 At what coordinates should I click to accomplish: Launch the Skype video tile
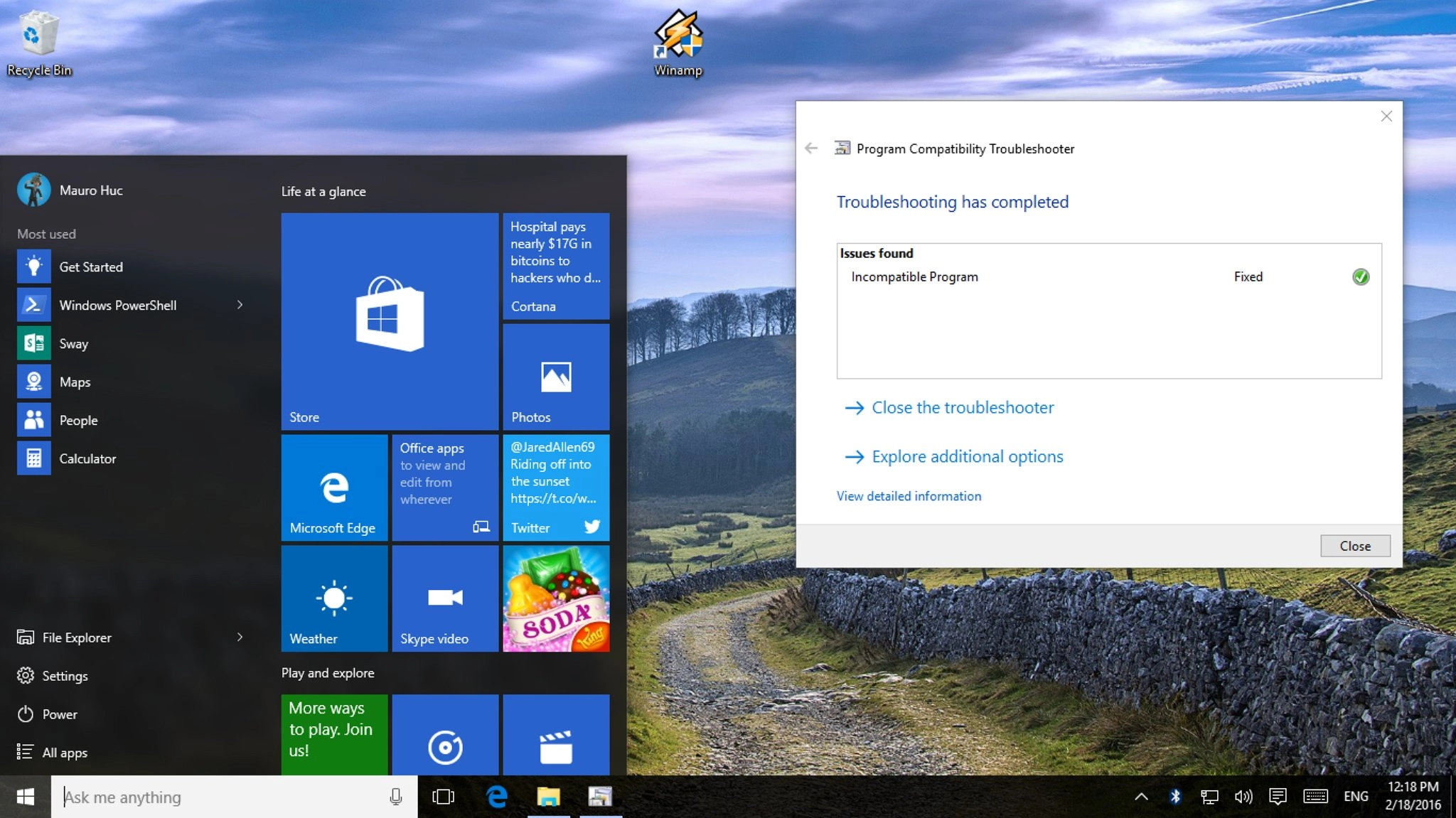[445, 598]
